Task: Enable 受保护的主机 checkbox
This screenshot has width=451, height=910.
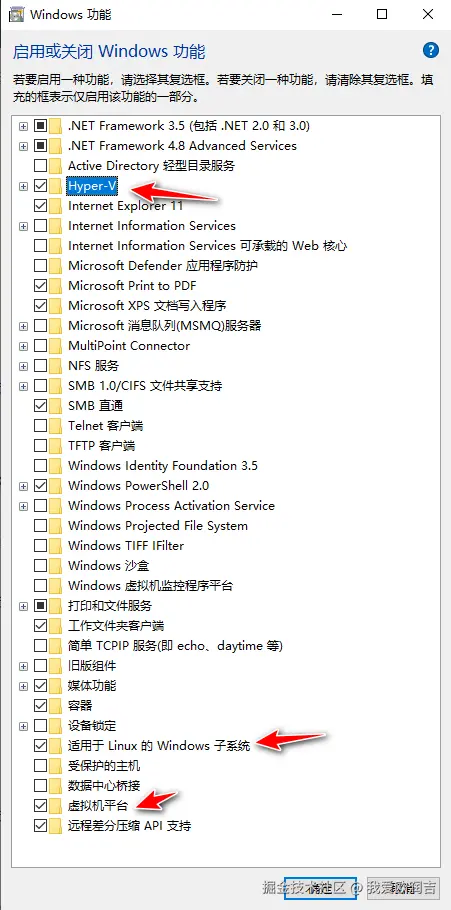Action: pyautogui.click(x=41, y=765)
